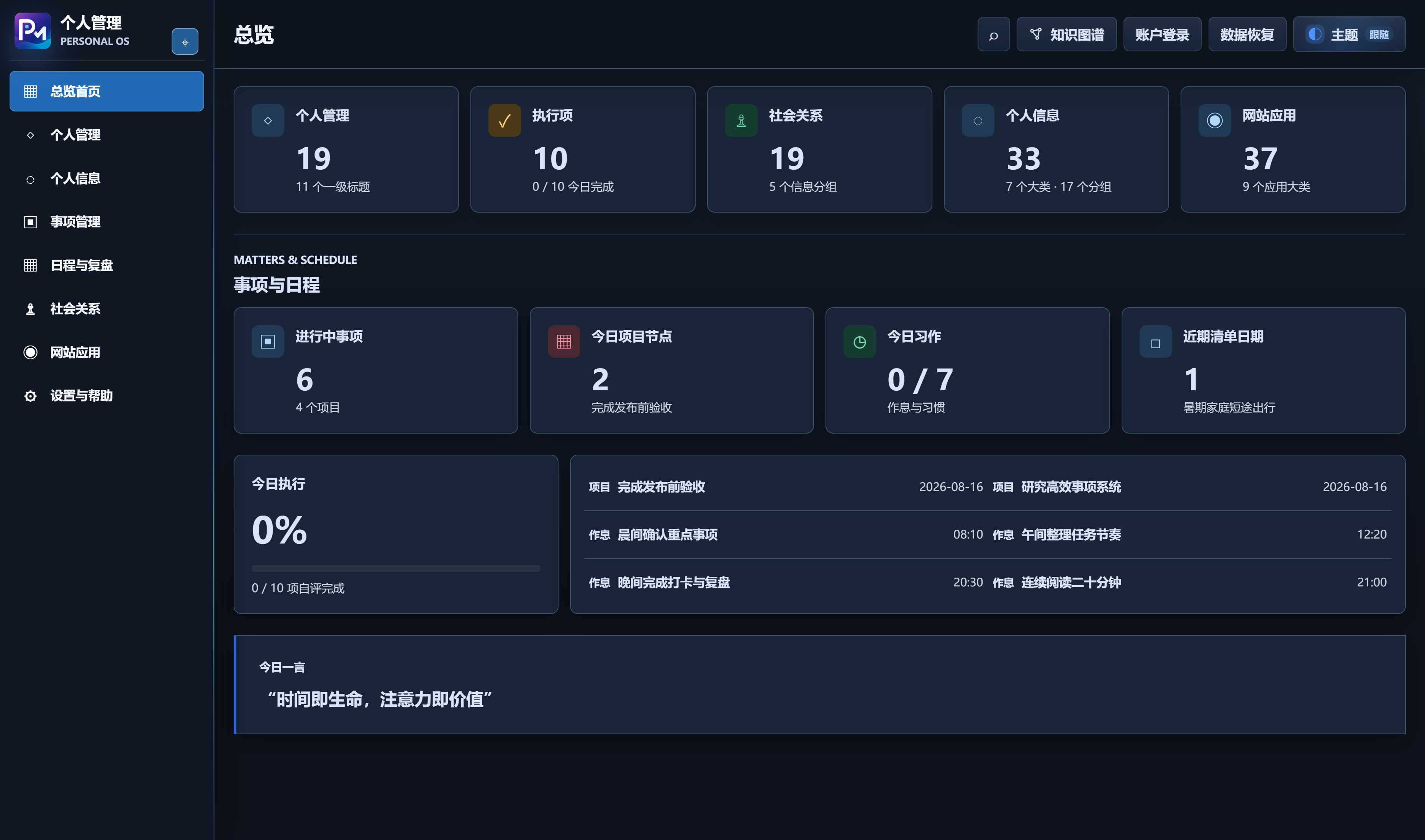Open the 执行项 summary card showing 10
Image resolution: width=1425 pixels, height=840 pixels.
(583, 149)
